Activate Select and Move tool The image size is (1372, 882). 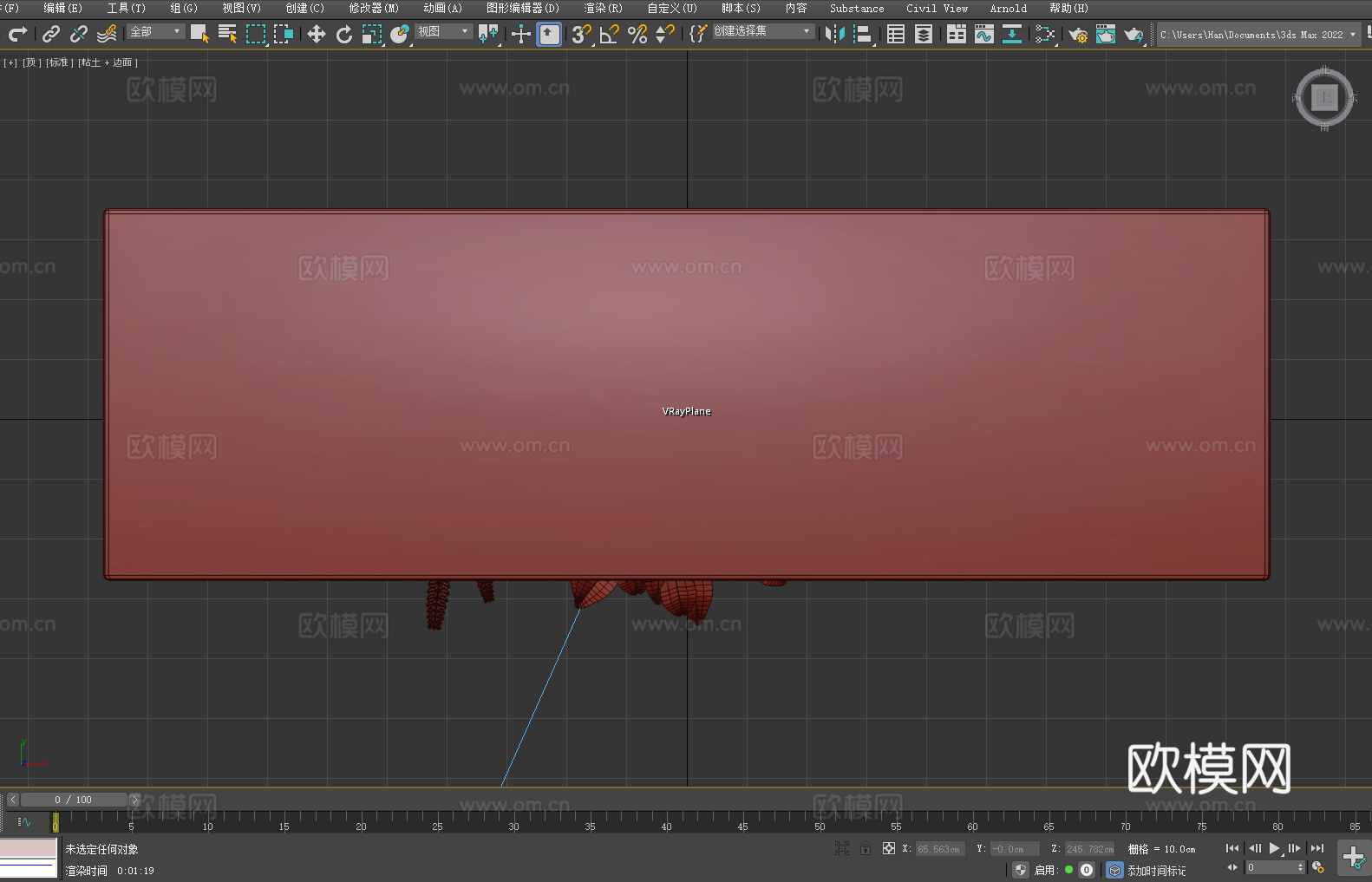[317, 34]
